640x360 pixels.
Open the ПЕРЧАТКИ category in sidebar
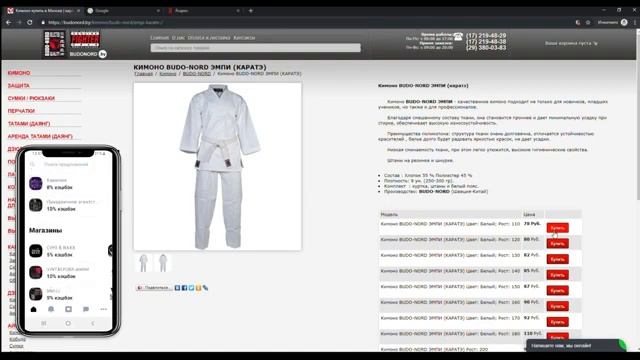pos(21,111)
